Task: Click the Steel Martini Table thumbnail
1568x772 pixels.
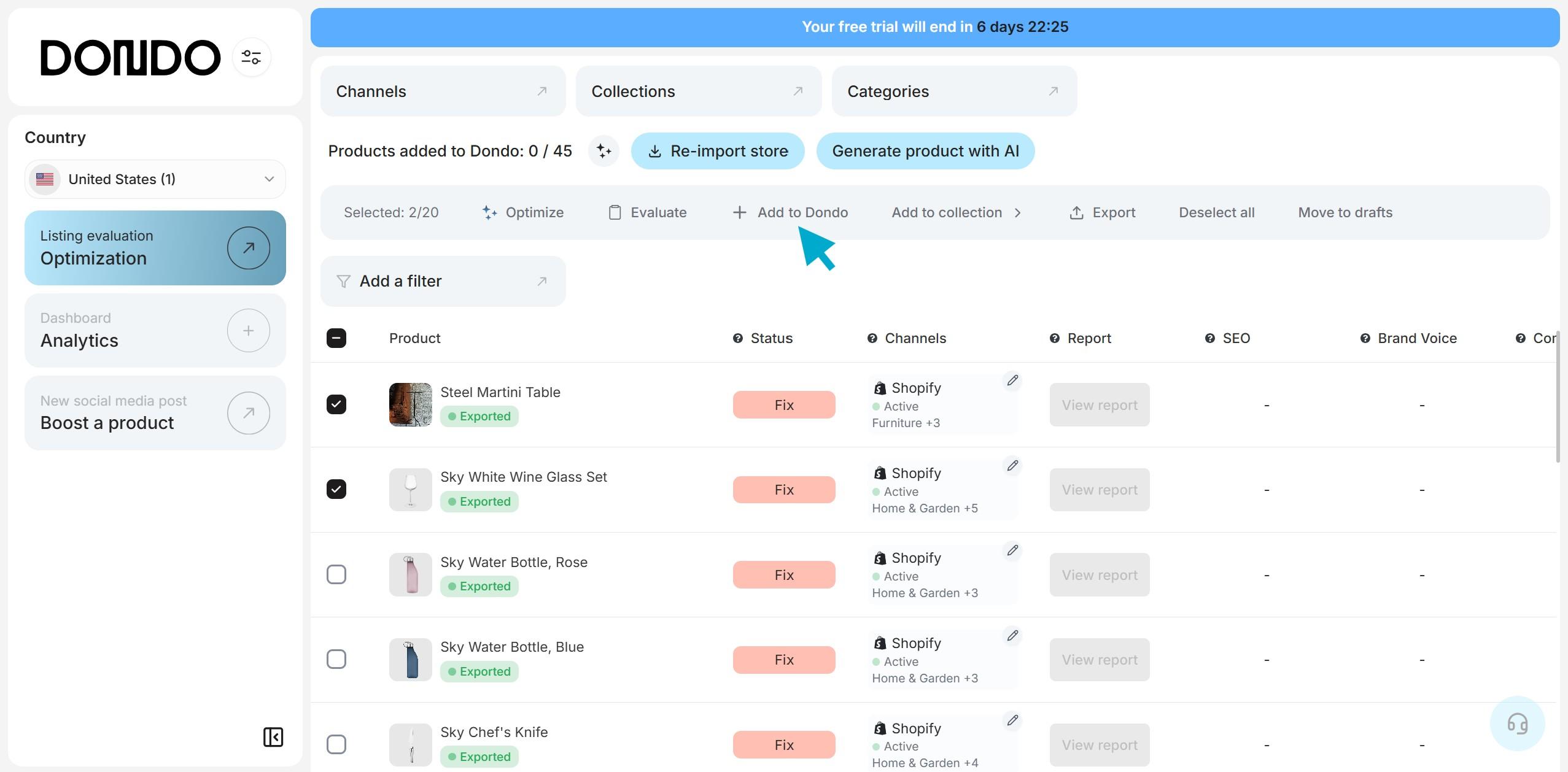Action: tap(410, 404)
